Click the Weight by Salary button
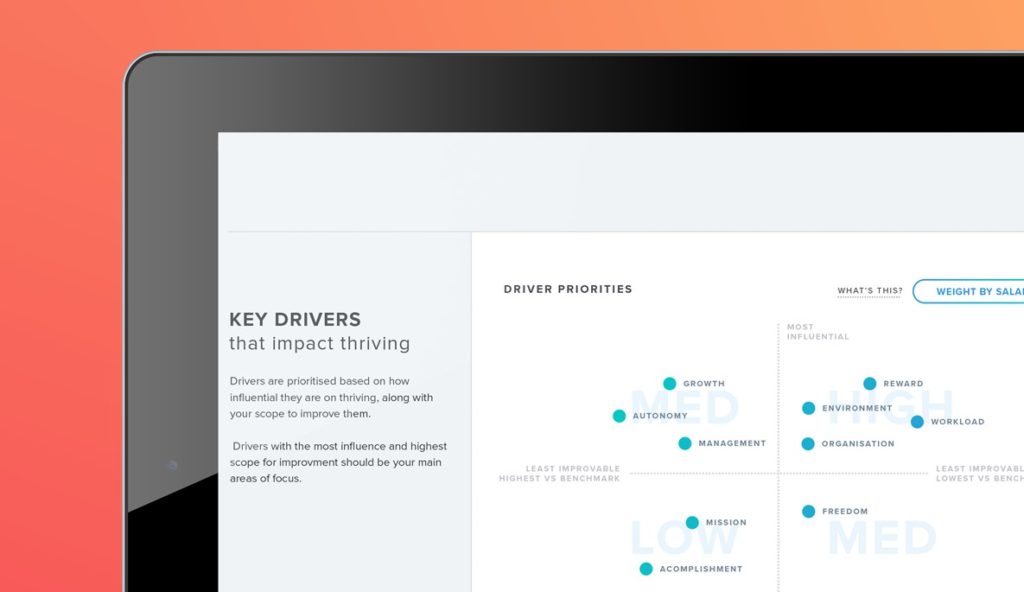1024x592 pixels. [968, 291]
